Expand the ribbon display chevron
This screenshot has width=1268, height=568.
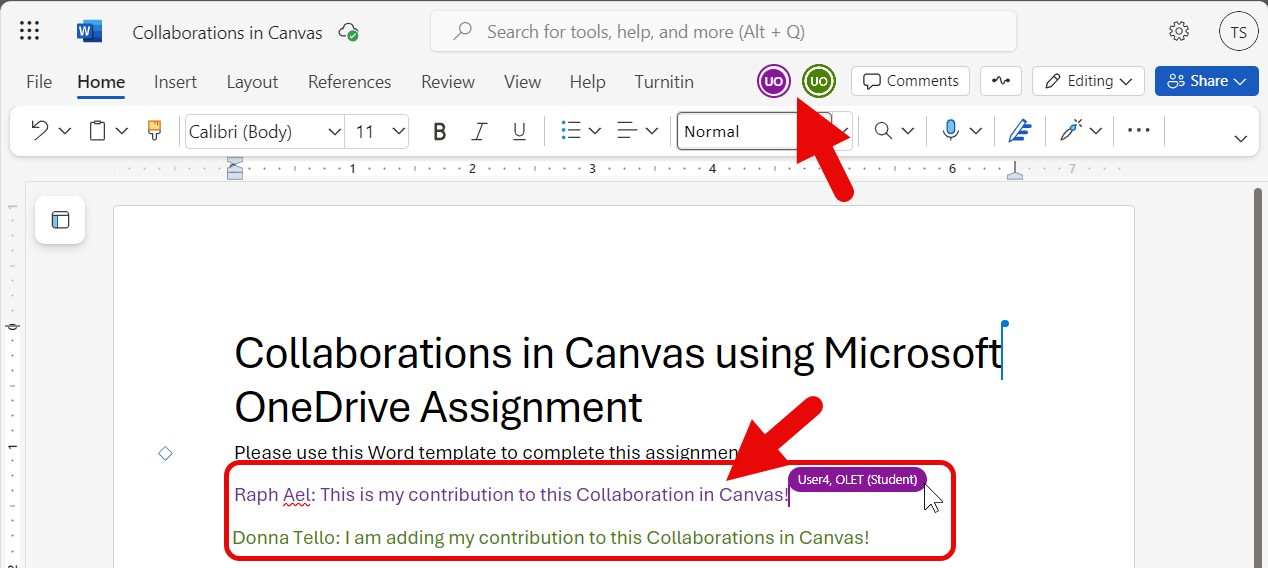pos(1241,139)
